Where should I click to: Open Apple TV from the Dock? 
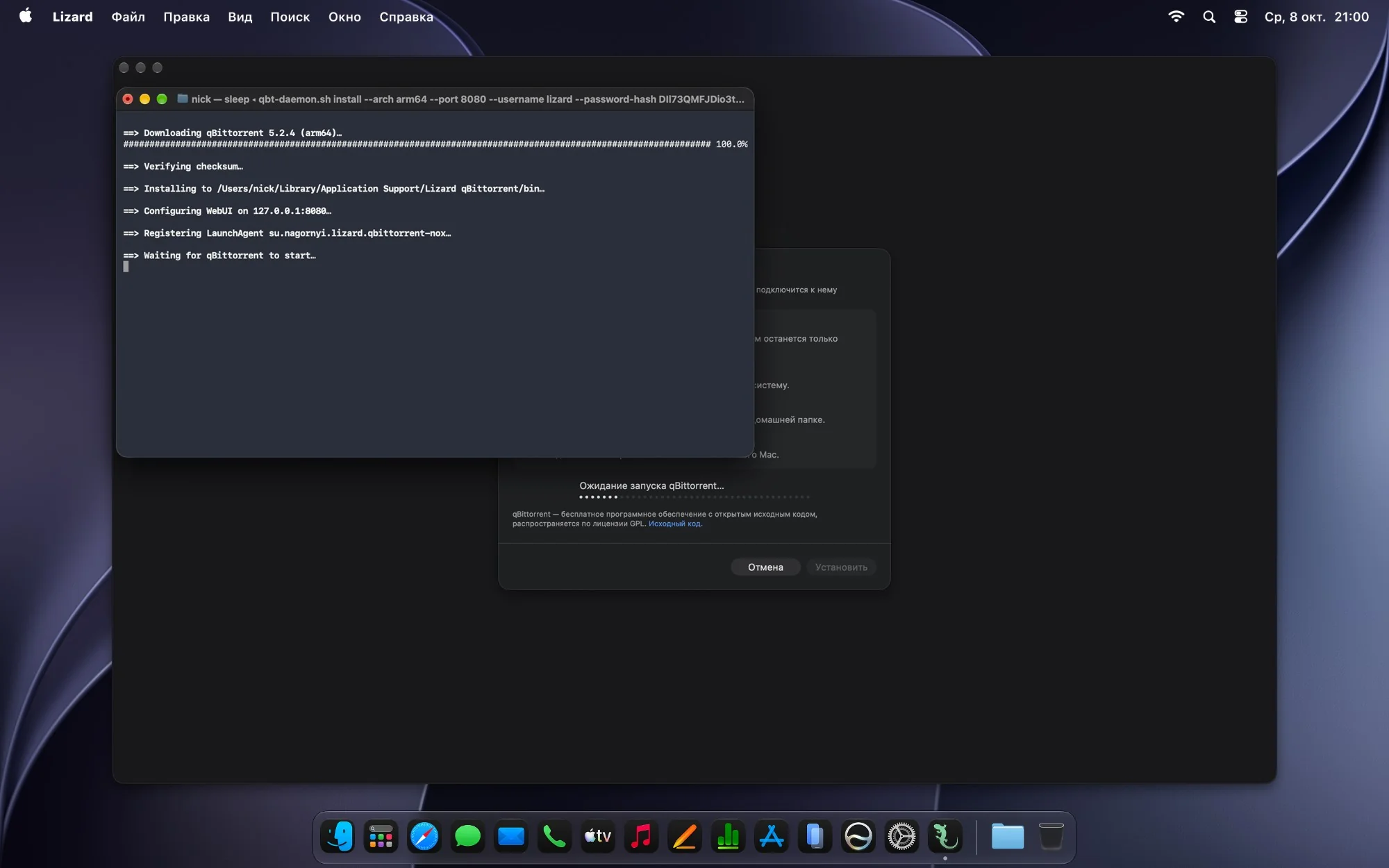[x=598, y=836]
